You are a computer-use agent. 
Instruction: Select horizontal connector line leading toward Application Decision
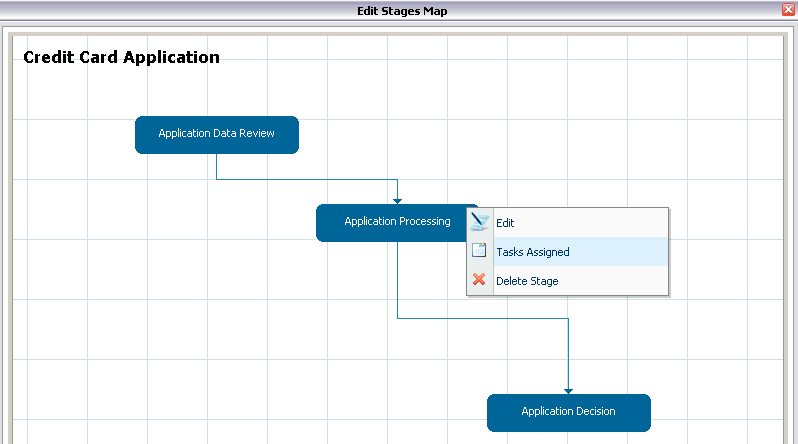pyautogui.click(x=480, y=319)
